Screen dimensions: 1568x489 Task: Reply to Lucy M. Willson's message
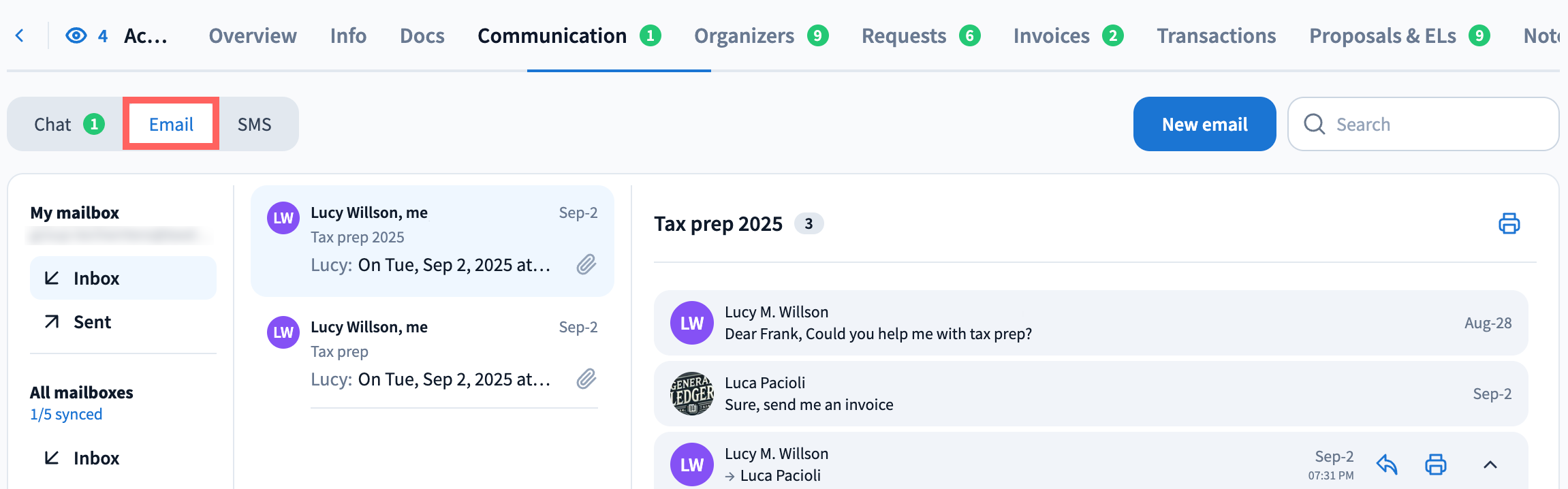1387,464
